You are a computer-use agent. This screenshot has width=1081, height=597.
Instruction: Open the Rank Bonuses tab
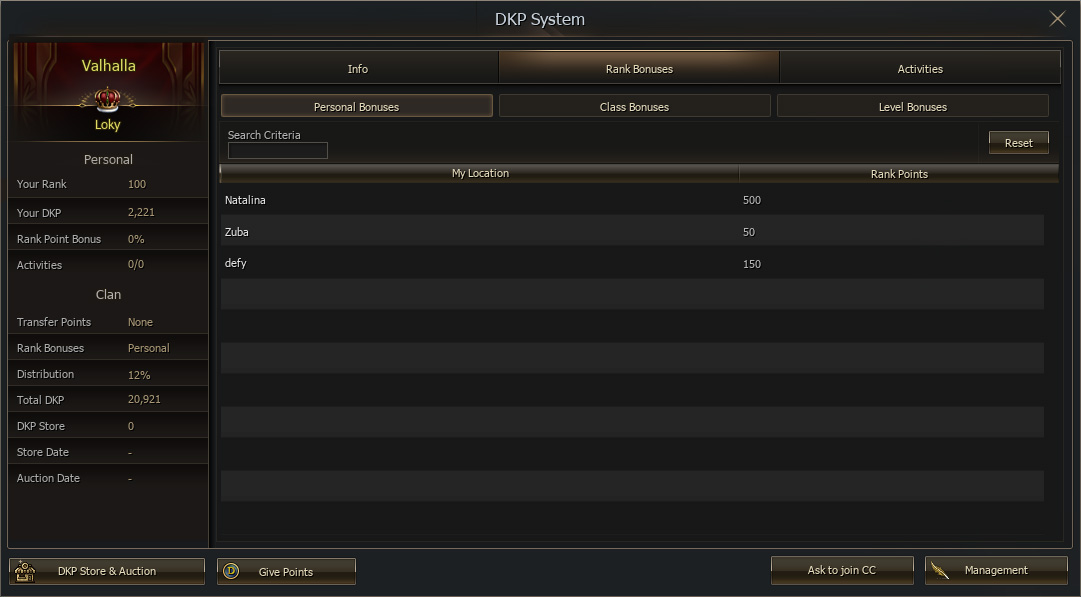[x=639, y=69]
